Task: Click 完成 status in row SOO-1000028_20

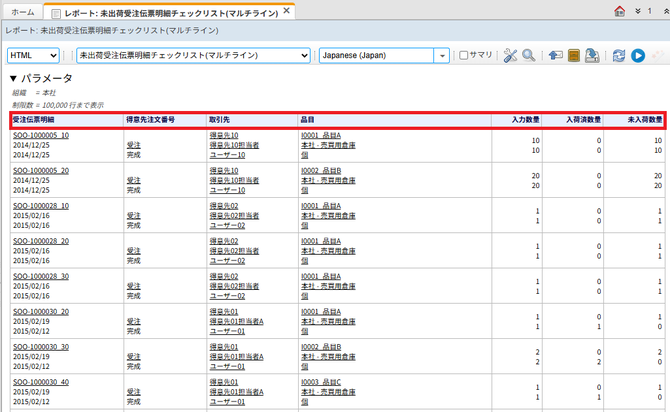Action: click(134, 261)
